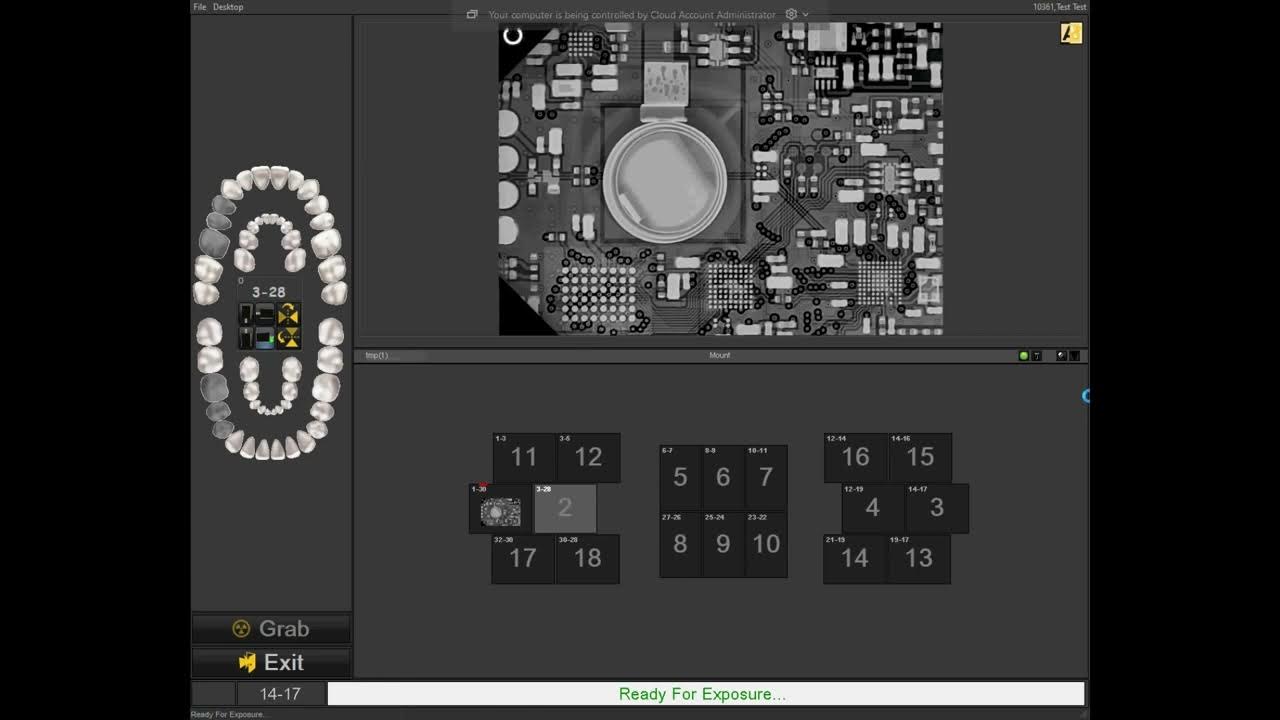Viewport: 1280px width, 720px height.
Task: Select mount slot 5 labeled 6-7
Action: point(680,478)
